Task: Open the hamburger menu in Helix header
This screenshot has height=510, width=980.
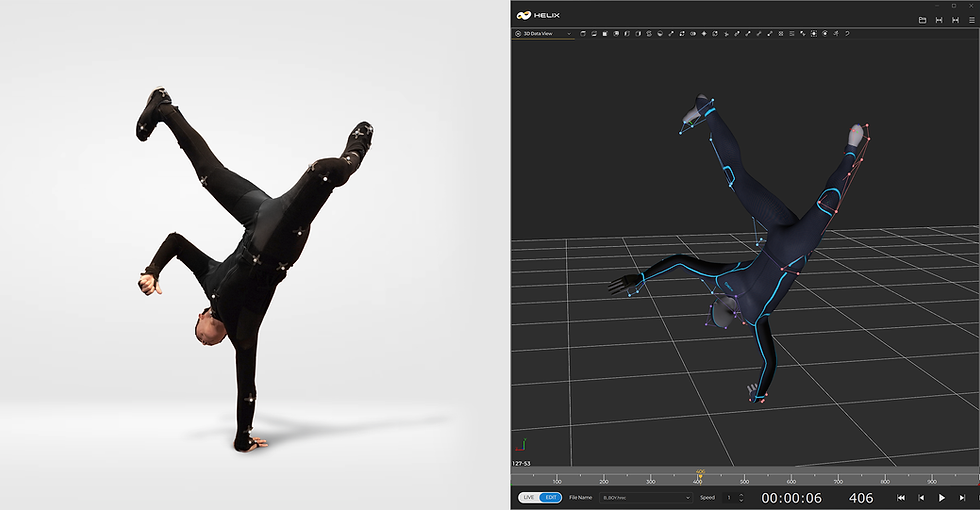Action: (971, 20)
